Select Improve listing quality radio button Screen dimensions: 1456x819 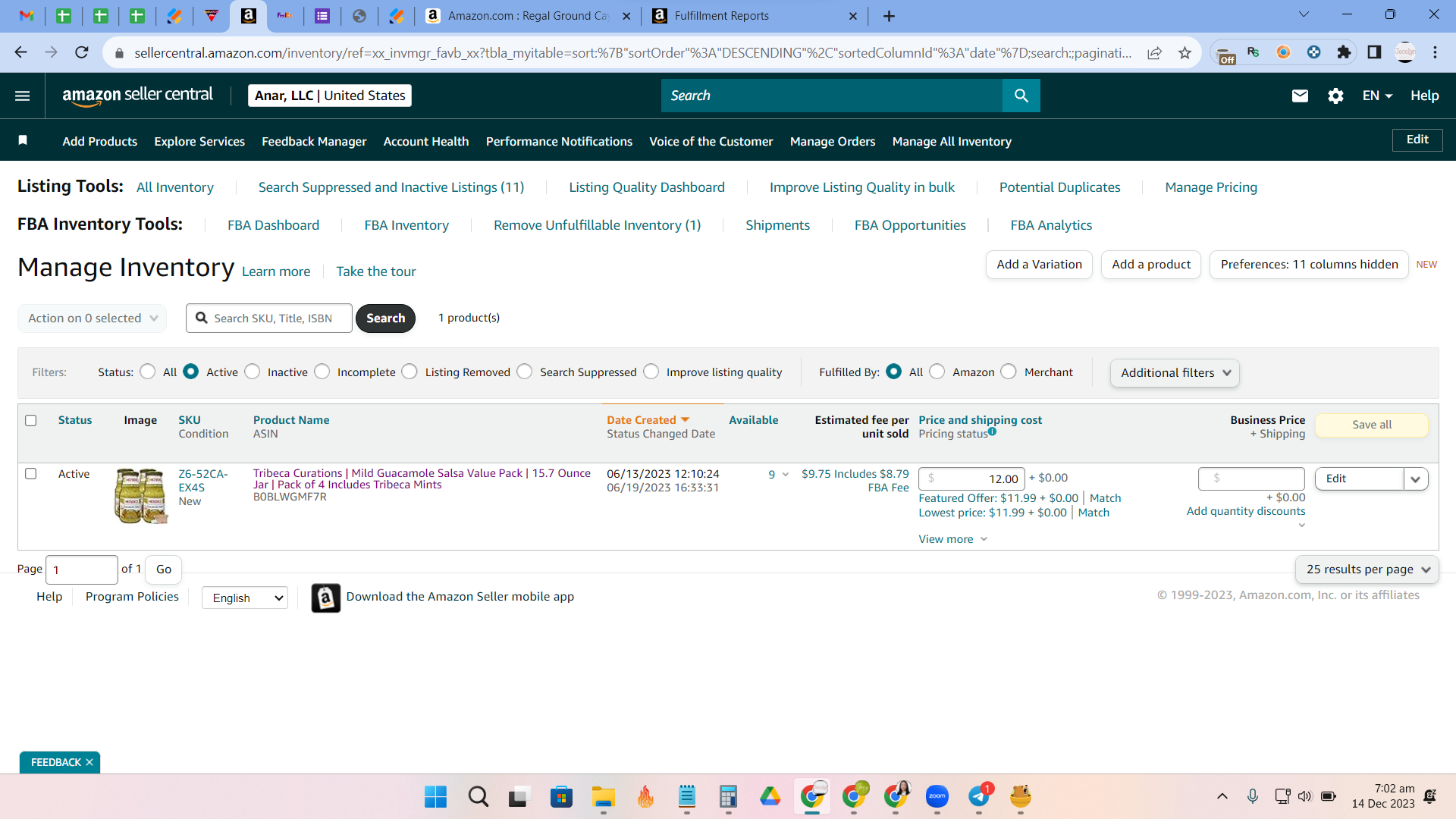pos(651,372)
